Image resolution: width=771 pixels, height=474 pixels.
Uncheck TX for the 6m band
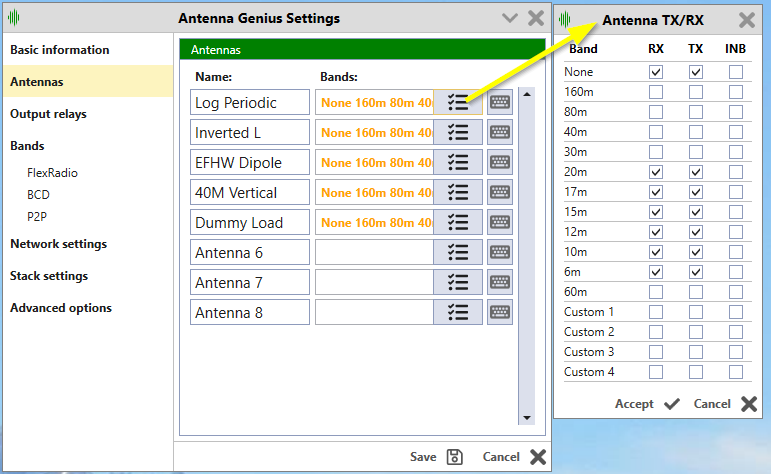(x=695, y=272)
